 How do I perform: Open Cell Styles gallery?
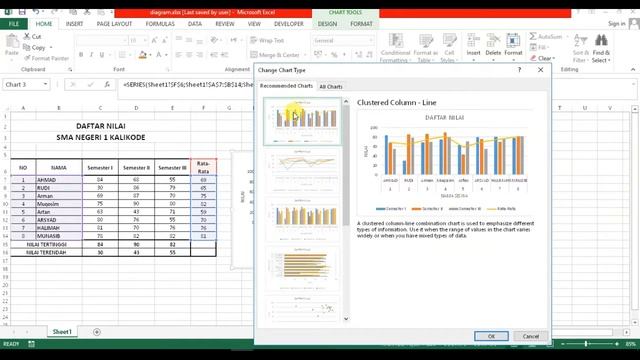point(449,48)
